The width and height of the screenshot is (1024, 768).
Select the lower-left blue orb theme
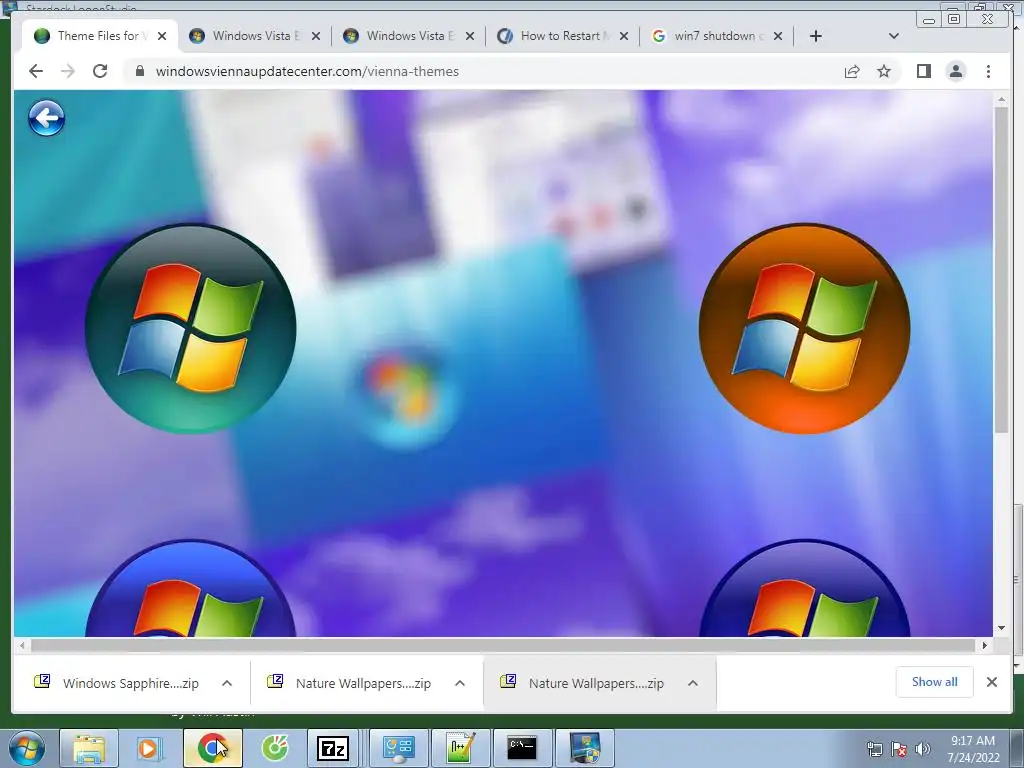coord(191,588)
